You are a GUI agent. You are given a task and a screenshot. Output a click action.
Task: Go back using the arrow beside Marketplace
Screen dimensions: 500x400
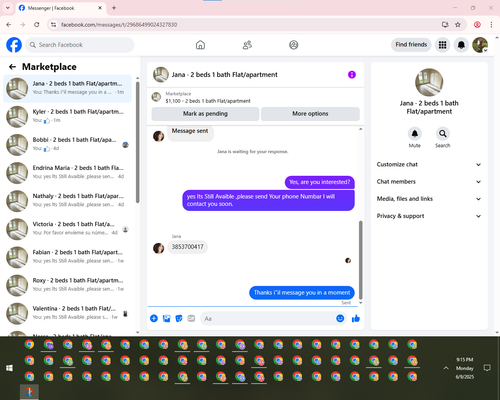[12, 67]
